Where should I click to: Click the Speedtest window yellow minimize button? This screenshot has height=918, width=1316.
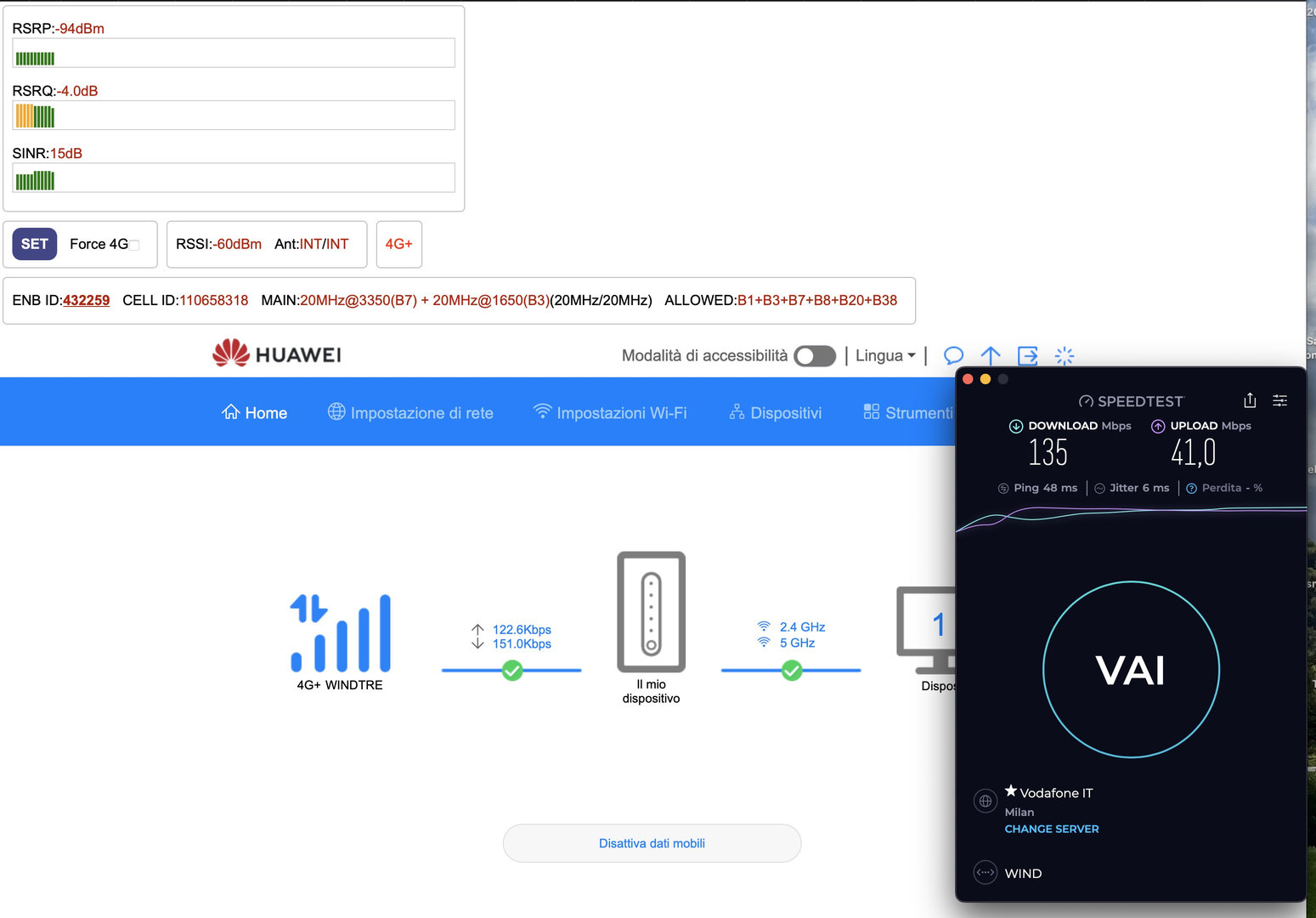(986, 379)
